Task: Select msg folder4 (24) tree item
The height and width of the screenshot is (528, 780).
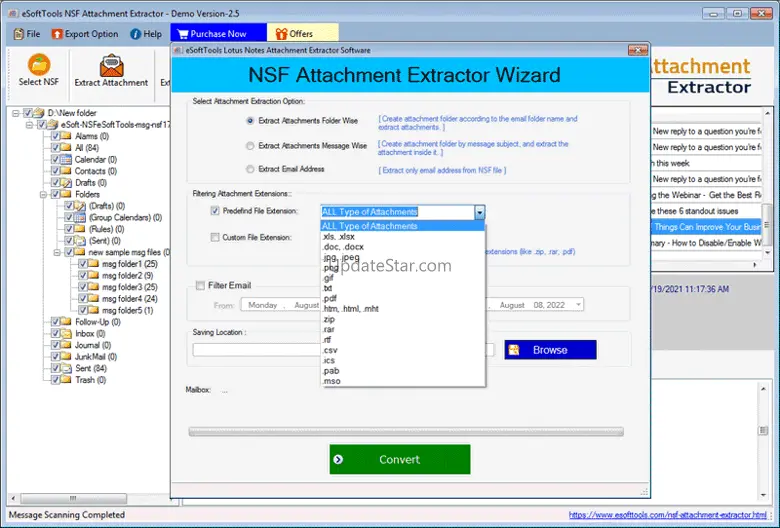Action: [x=129, y=299]
